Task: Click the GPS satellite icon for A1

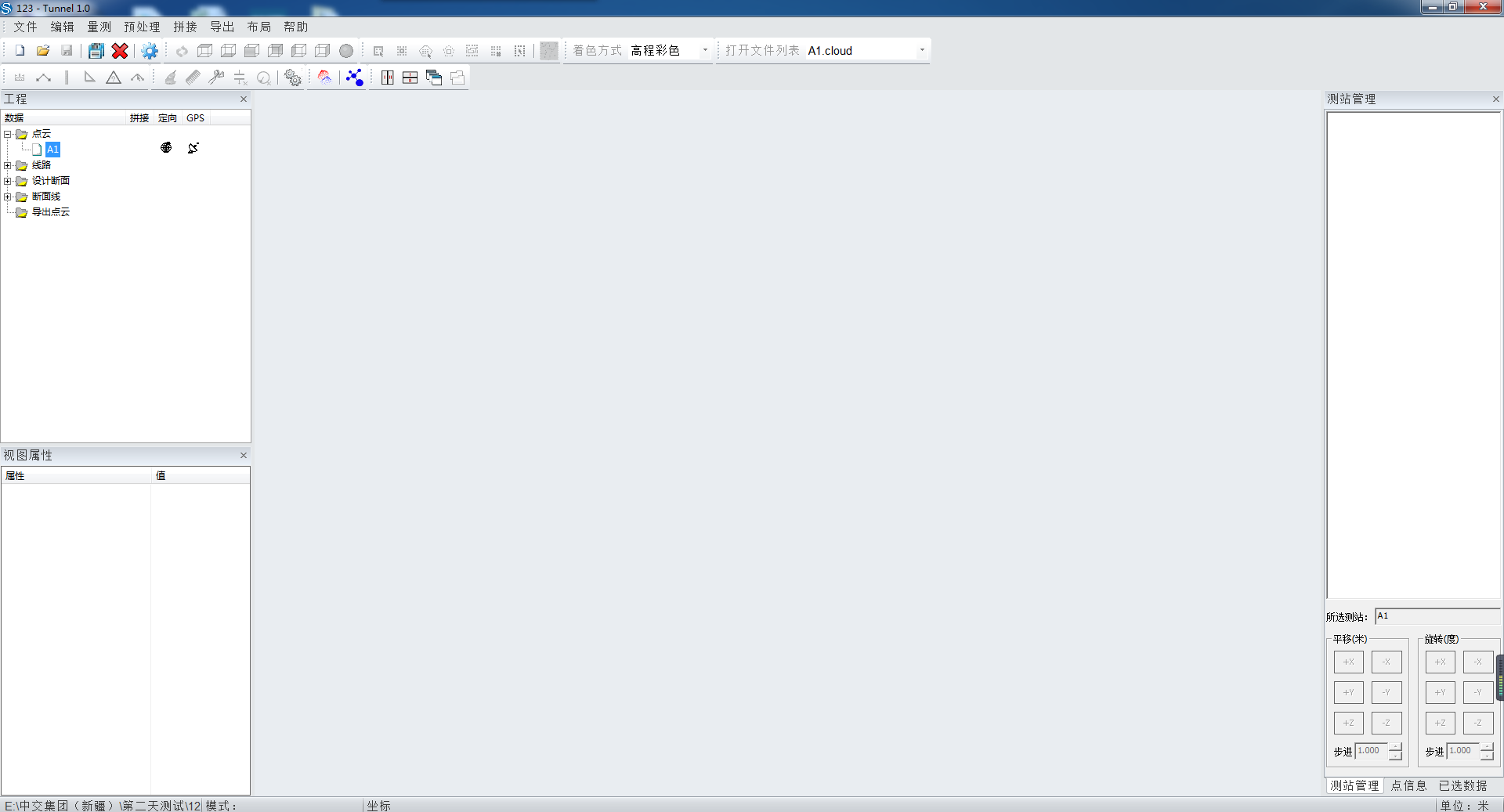Action: tap(193, 148)
